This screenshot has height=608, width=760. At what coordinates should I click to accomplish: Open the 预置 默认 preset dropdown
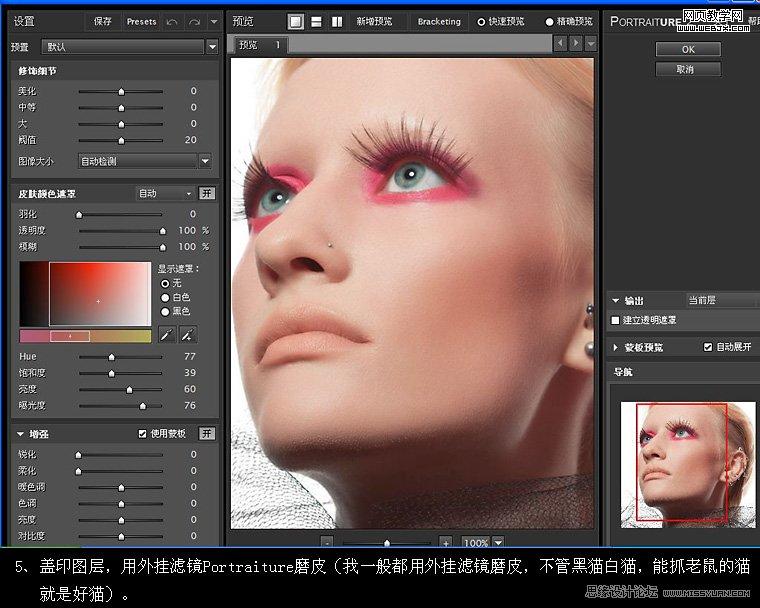tap(129, 47)
